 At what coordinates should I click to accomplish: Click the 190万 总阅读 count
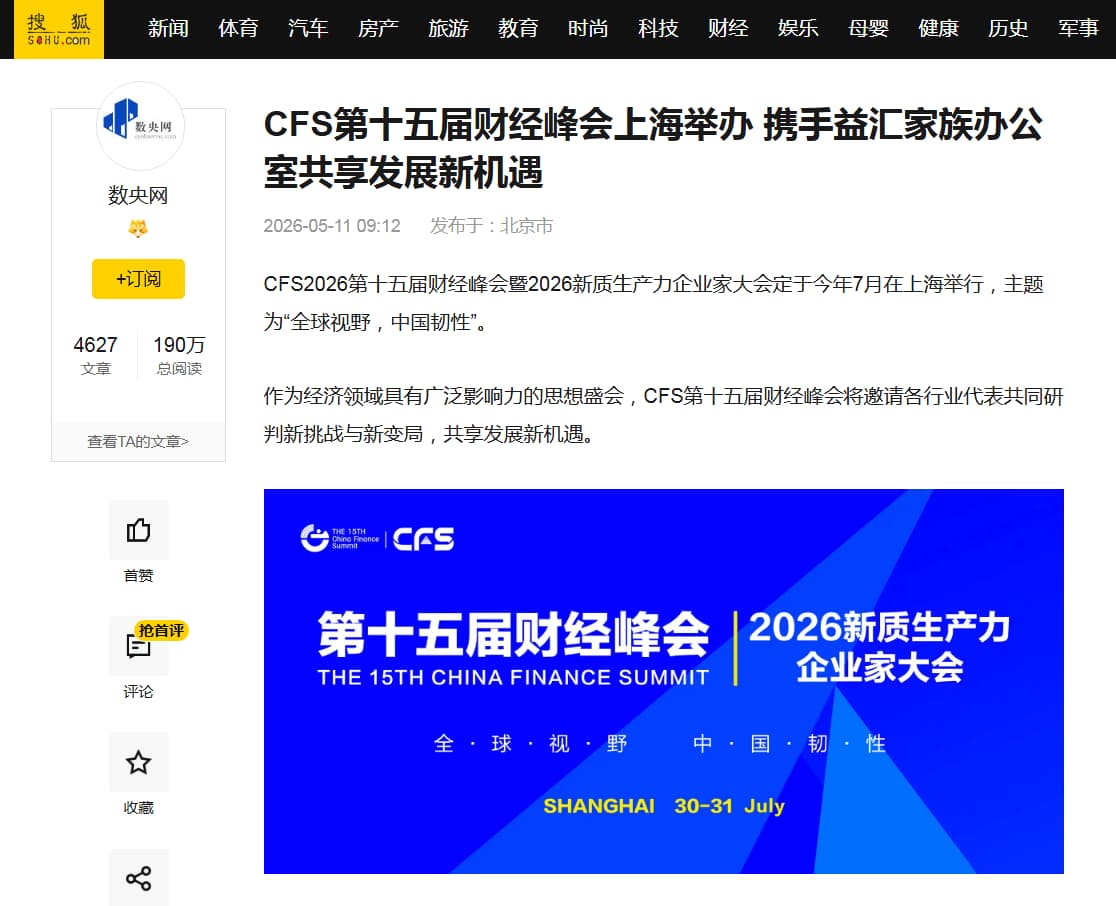pos(179,354)
